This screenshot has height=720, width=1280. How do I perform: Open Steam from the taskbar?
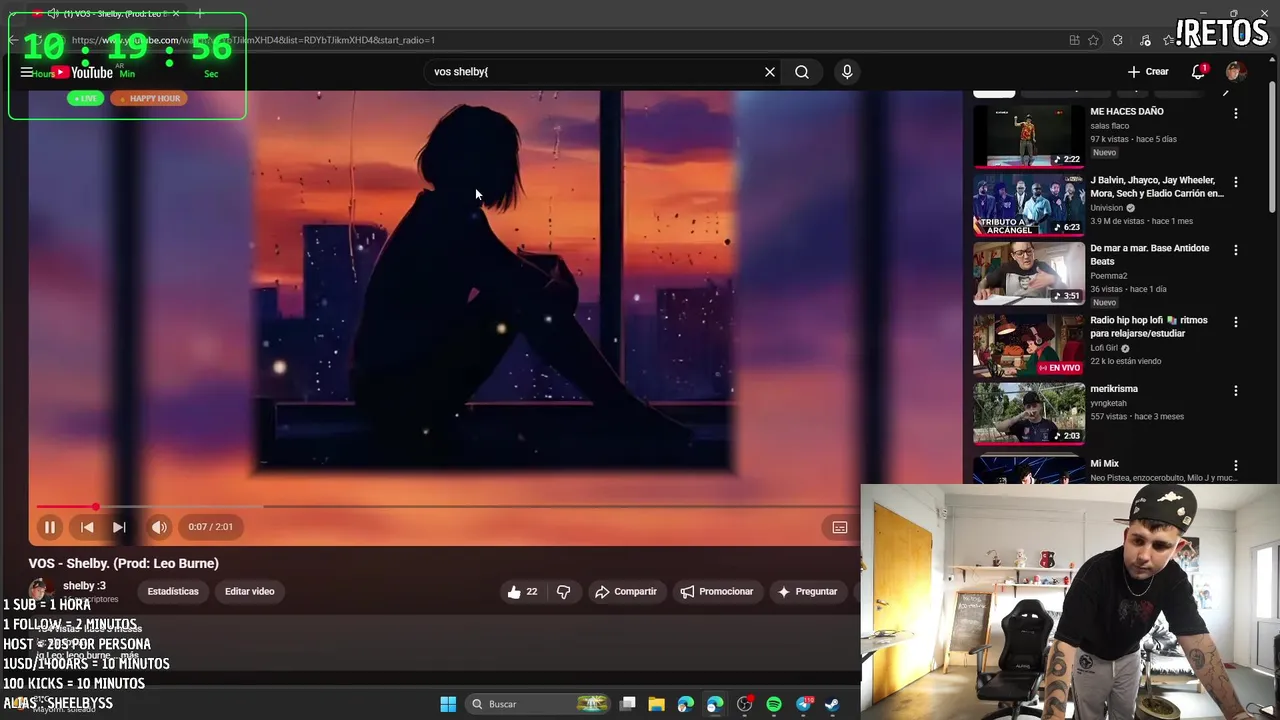[x=832, y=704]
